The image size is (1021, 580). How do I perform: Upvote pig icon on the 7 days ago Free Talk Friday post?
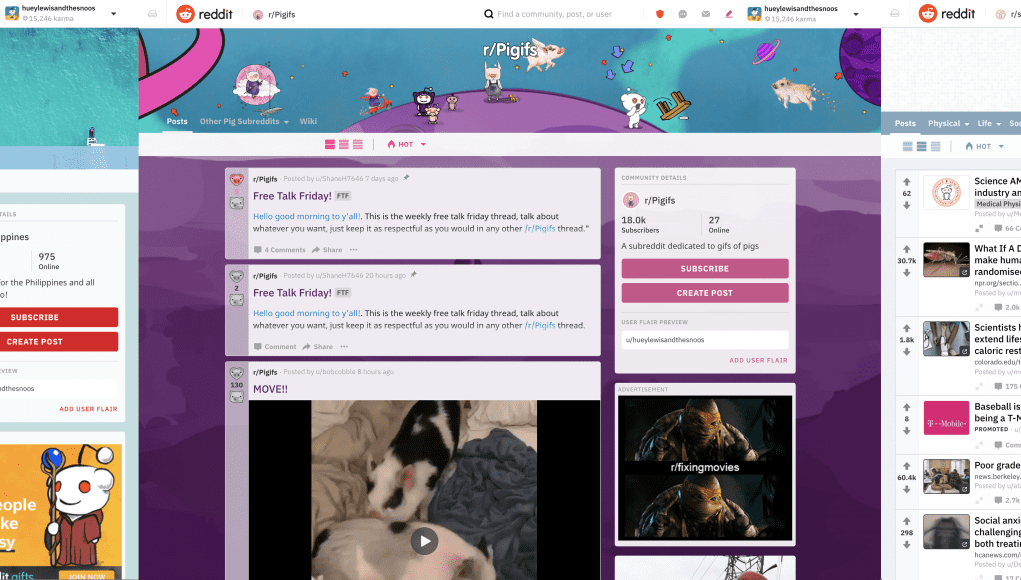tap(236, 180)
